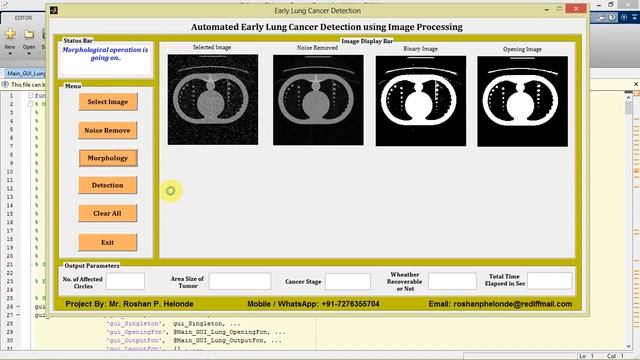The width and height of the screenshot is (640, 360).
Task: Click the circular target icon in MATLAB toolstrip
Action: [624, 17]
